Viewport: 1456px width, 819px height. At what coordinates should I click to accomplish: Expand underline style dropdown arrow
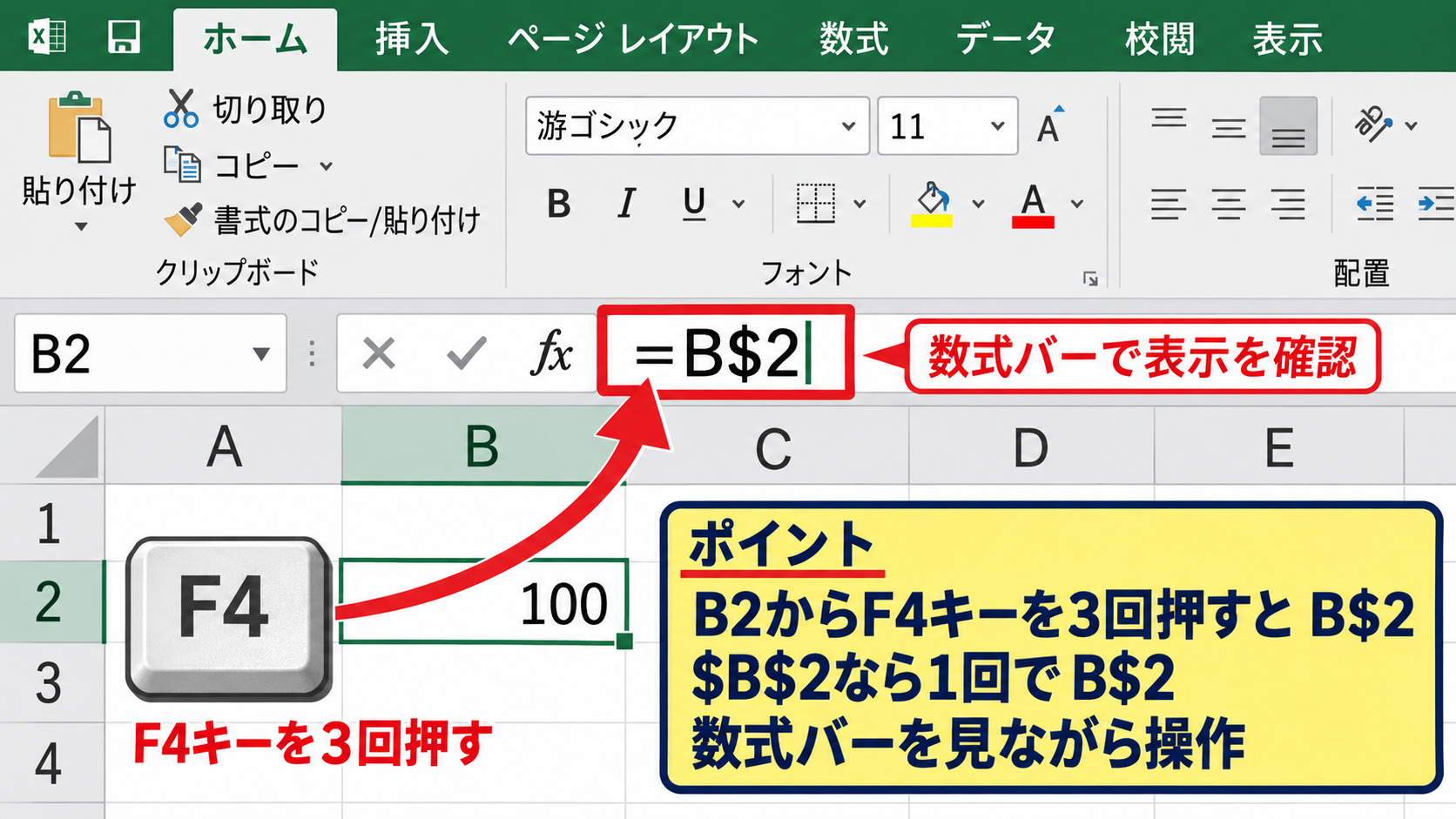tap(738, 205)
